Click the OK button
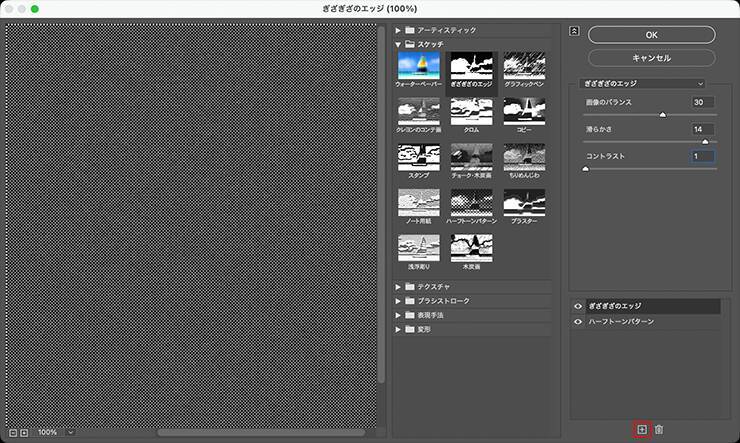The image size is (740, 443). tap(651, 35)
